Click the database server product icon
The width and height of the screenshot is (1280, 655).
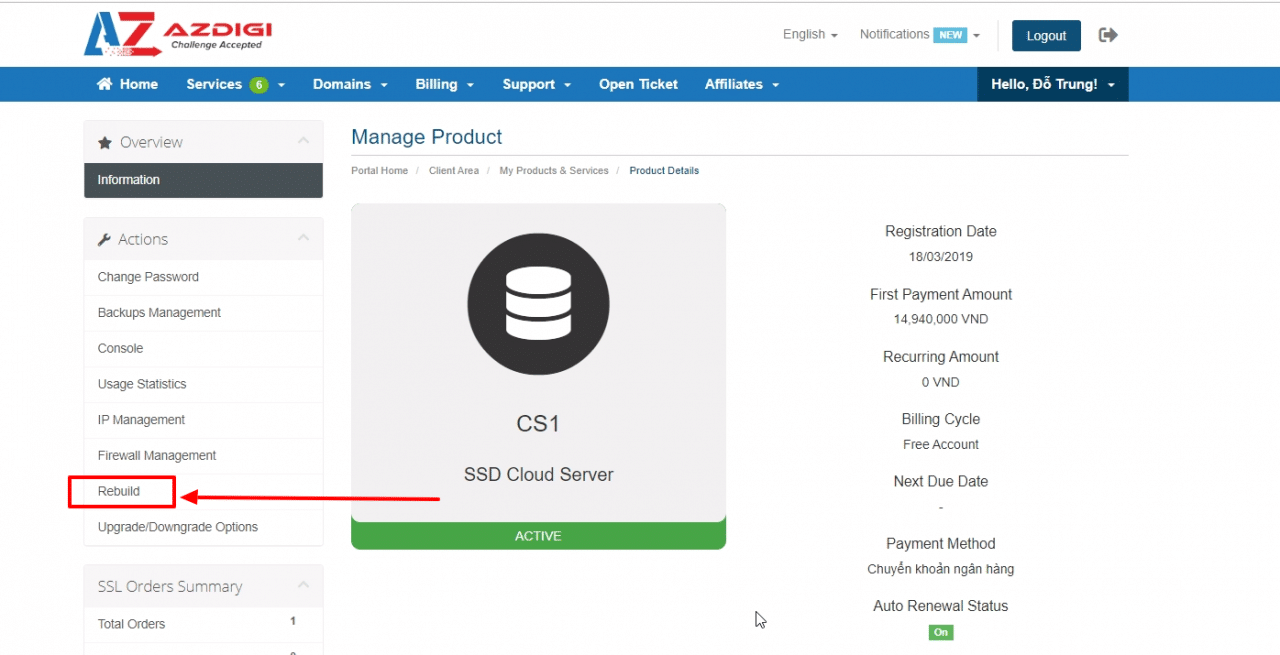point(538,304)
